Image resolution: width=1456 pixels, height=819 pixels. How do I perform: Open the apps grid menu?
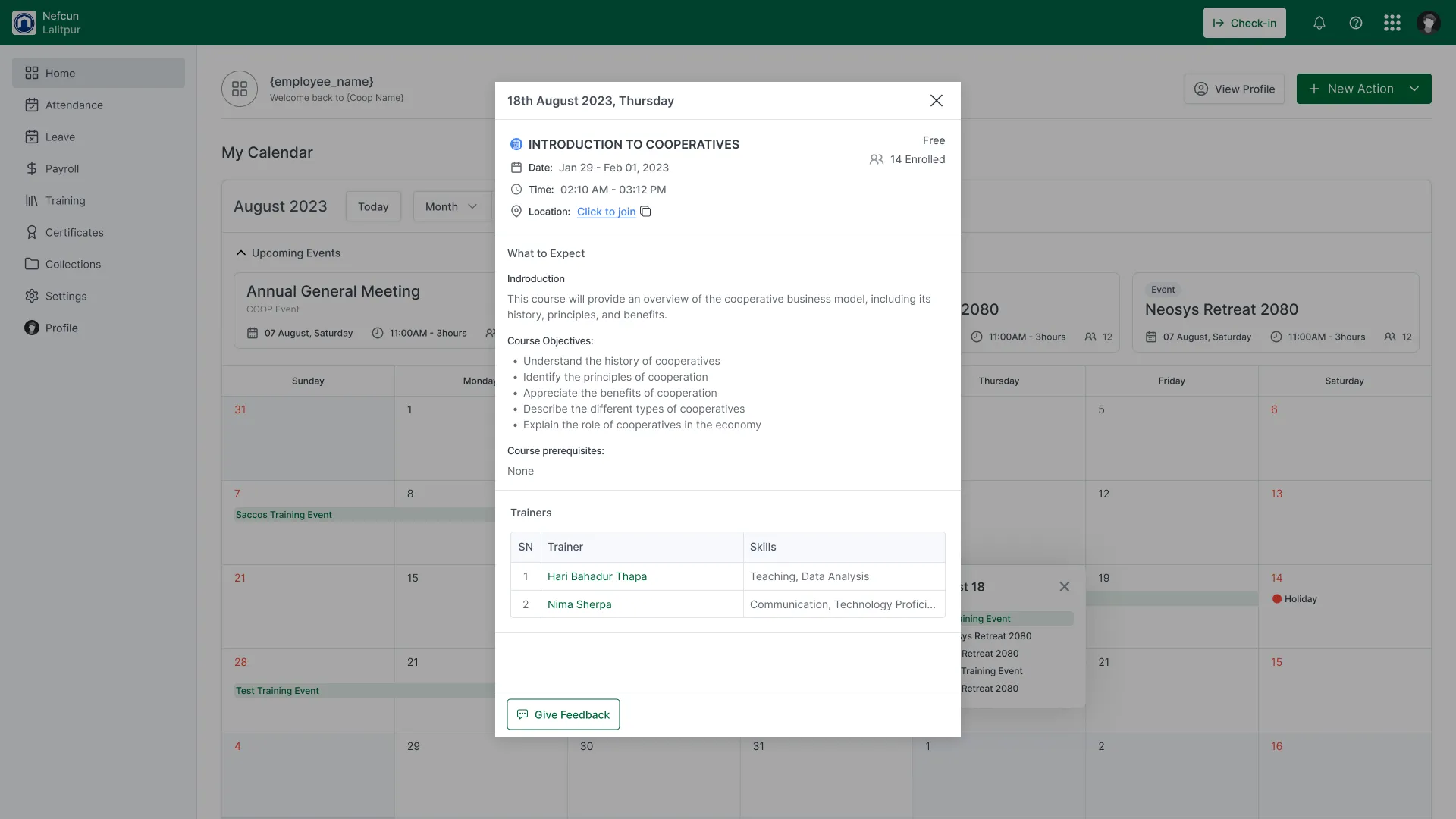1392,23
